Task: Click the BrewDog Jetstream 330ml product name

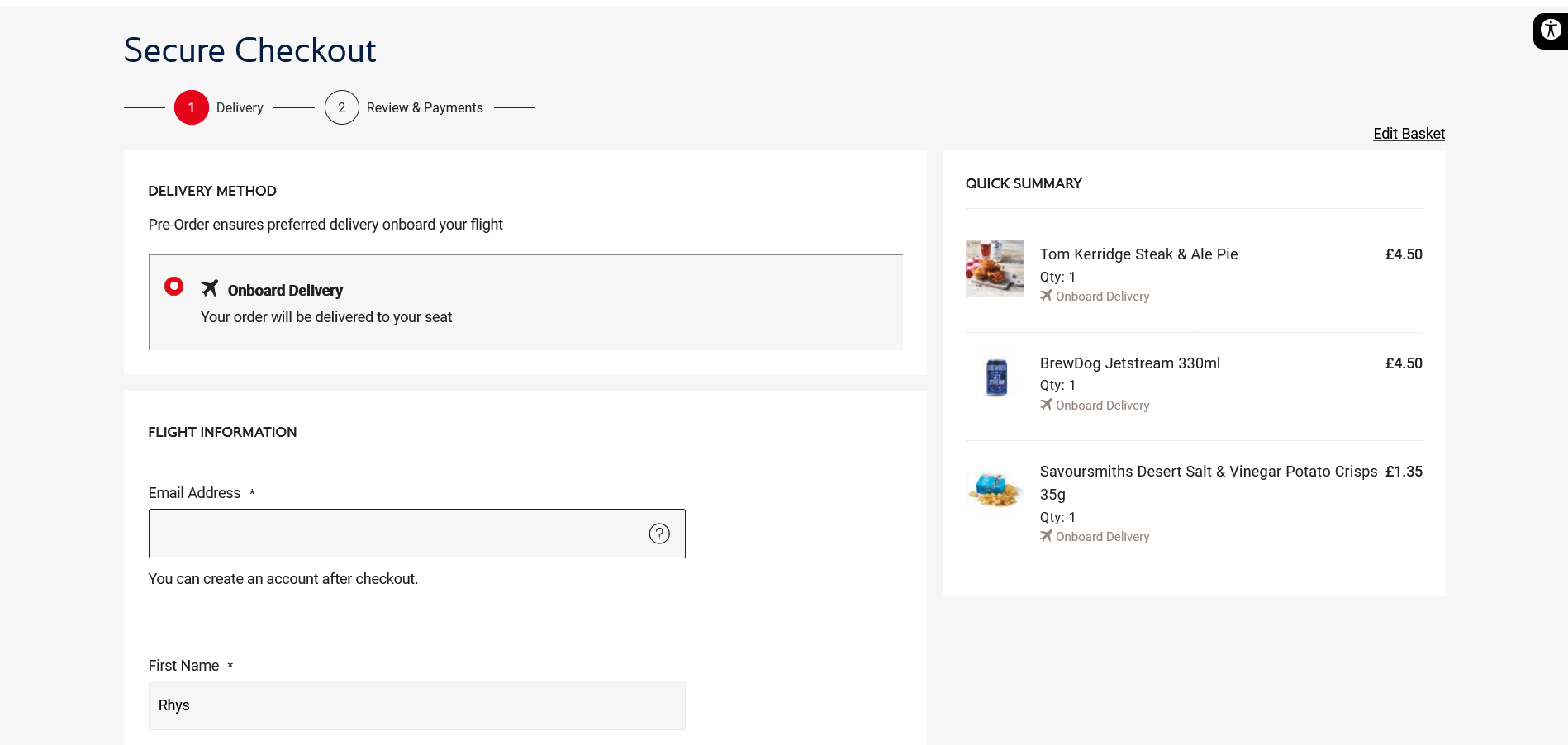Action: pyautogui.click(x=1129, y=363)
